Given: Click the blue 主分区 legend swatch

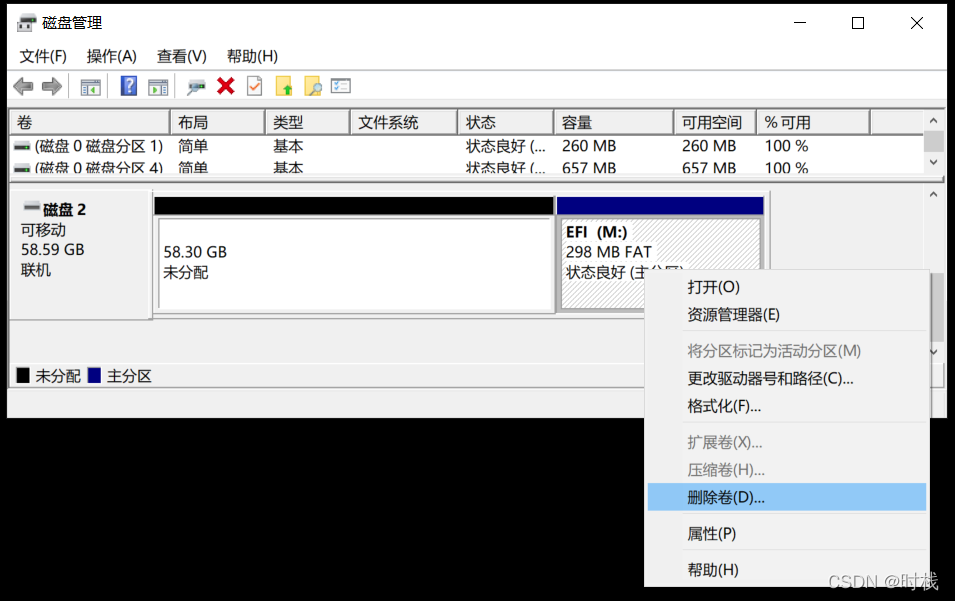Looking at the screenshot, I should 94,375.
